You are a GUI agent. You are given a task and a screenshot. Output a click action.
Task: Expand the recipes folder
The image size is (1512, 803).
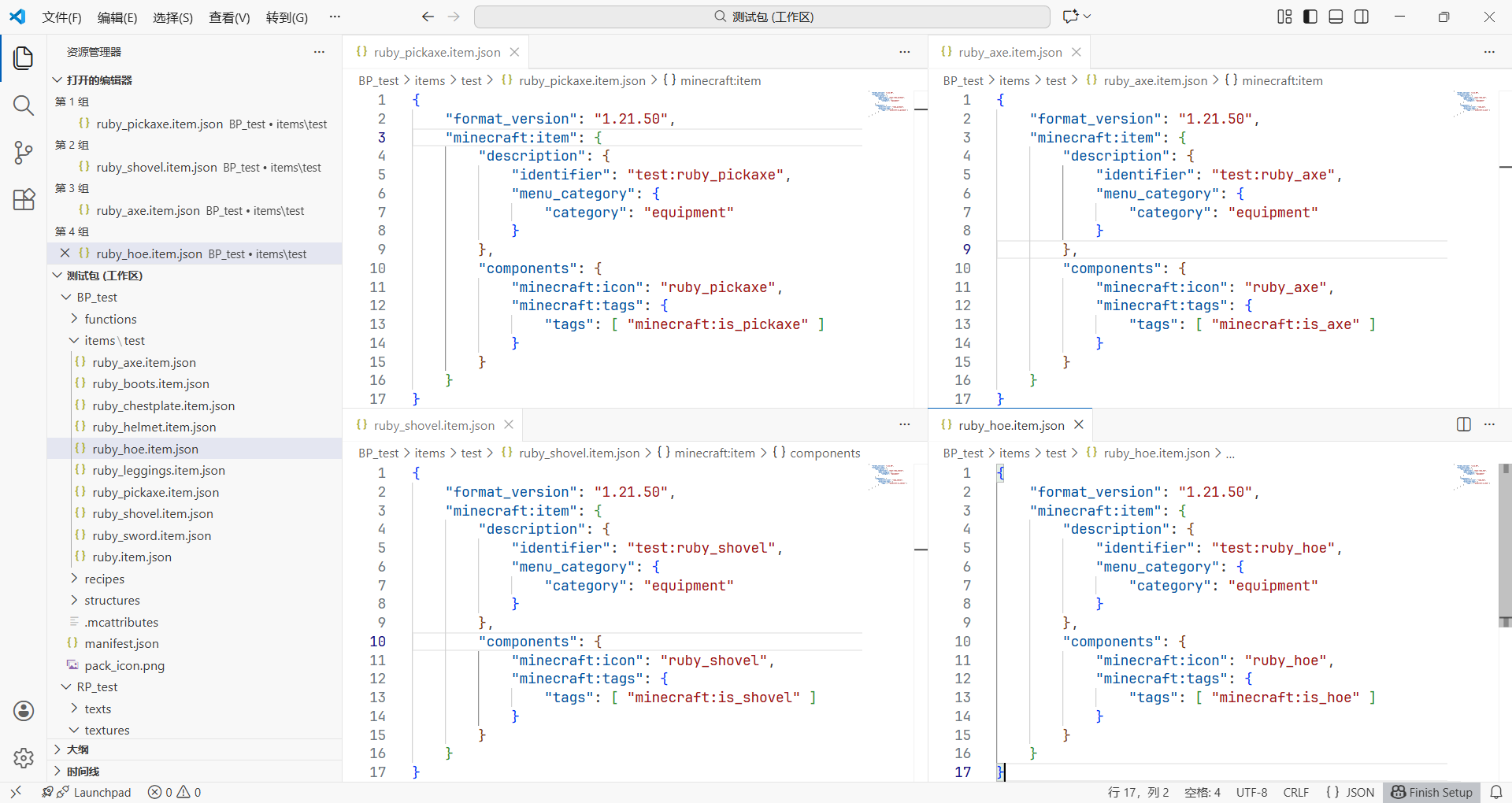click(104, 579)
